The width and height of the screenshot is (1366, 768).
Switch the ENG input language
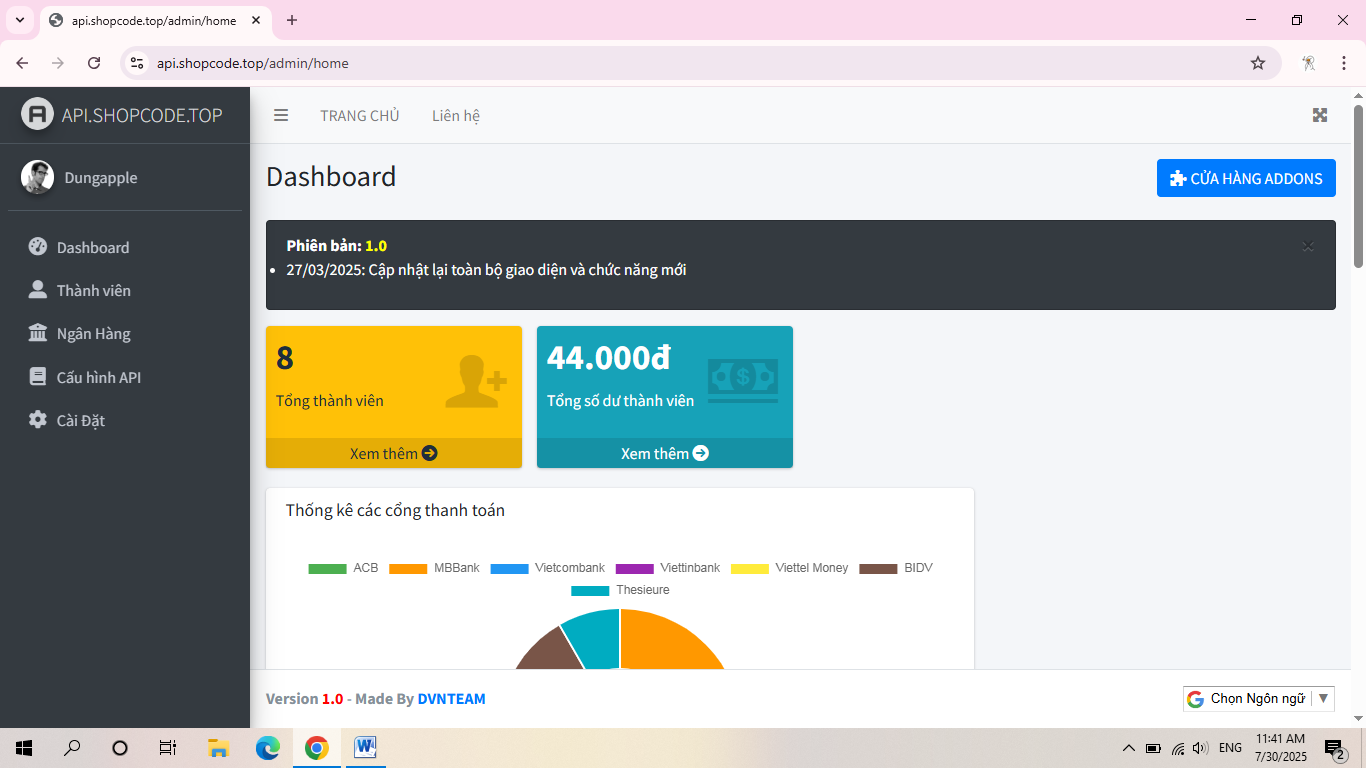tap(1231, 748)
